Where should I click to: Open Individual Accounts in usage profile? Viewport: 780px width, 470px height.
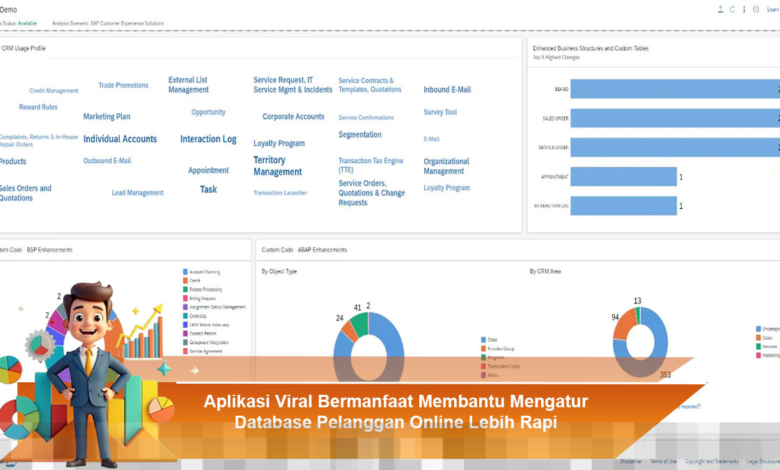[120, 139]
